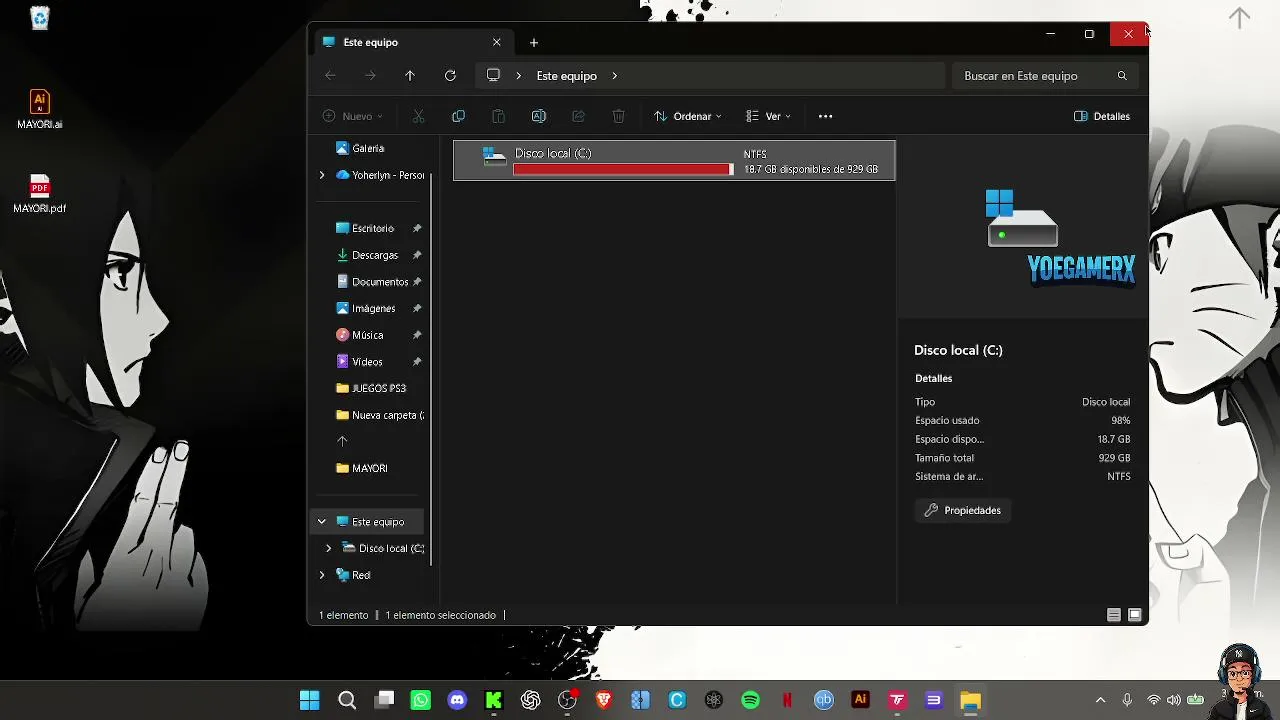The height and width of the screenshot is (720, 1280).
Task: Paste using the clipboard toolbar icon
Action: (498, 116)
